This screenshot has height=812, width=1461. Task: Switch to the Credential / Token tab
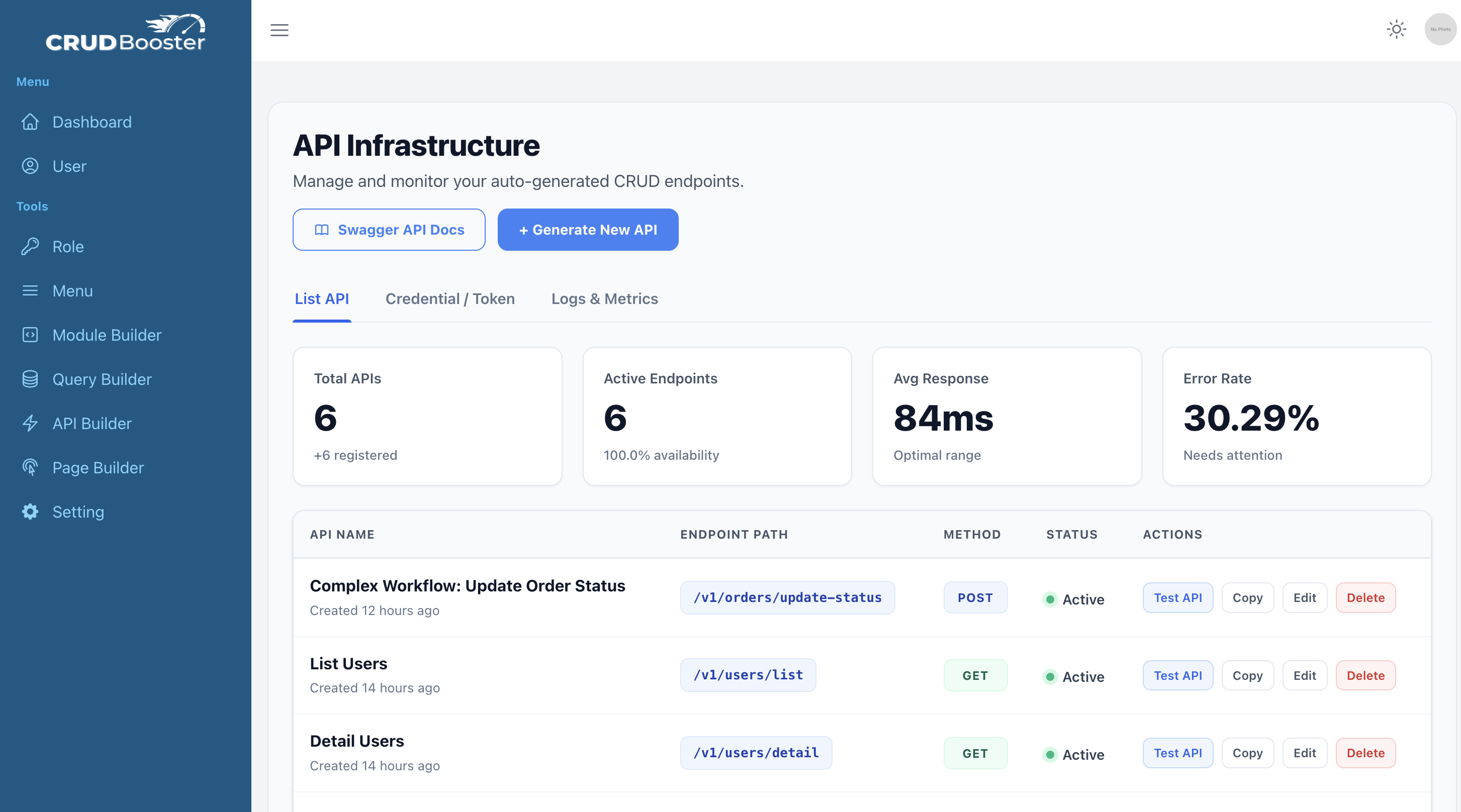pos(450,299)
